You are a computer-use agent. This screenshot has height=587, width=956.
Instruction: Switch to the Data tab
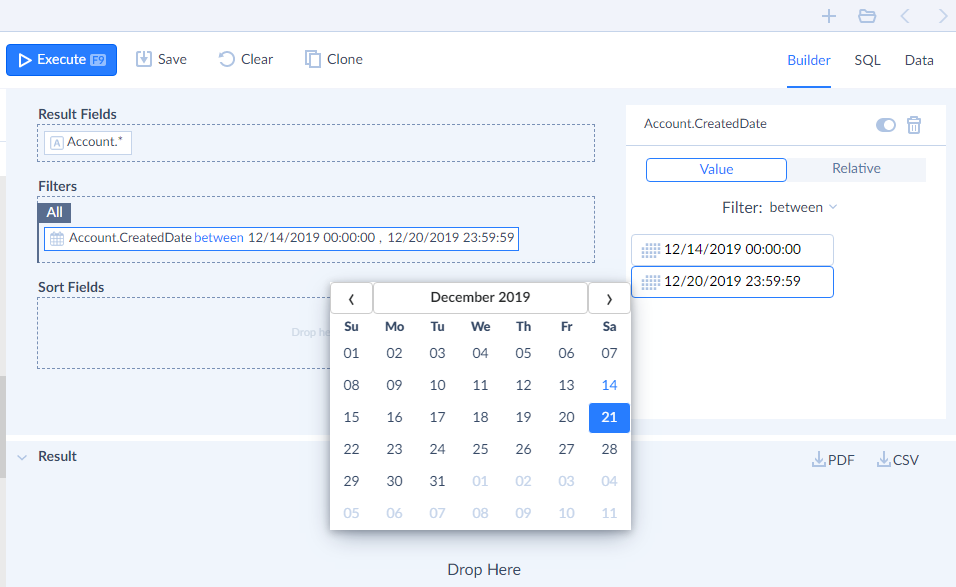tap(918, 60)
